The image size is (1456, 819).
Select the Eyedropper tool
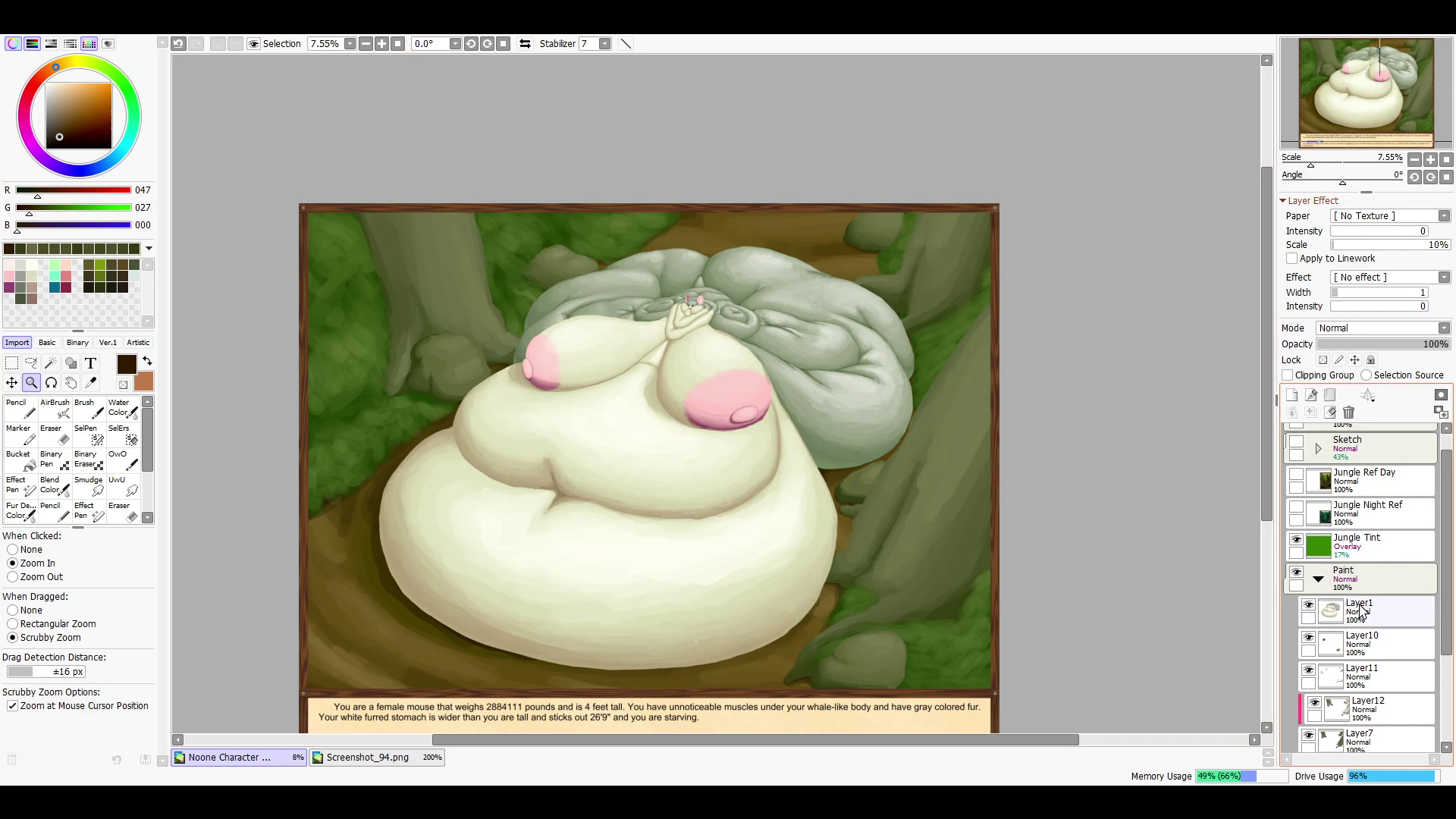(x=90, y=383)
